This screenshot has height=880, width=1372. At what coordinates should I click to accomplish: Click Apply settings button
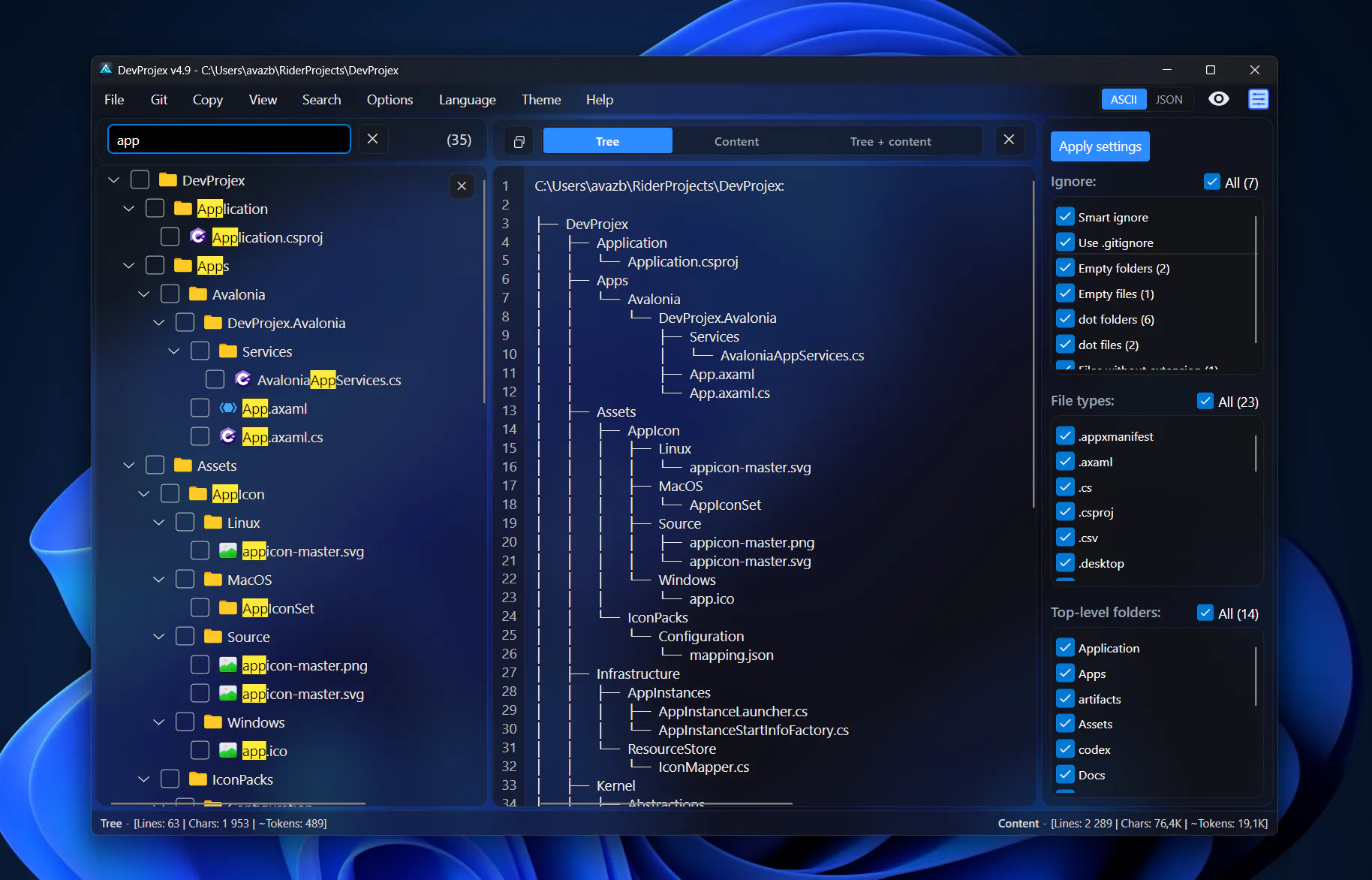(x=1100, y=146)
